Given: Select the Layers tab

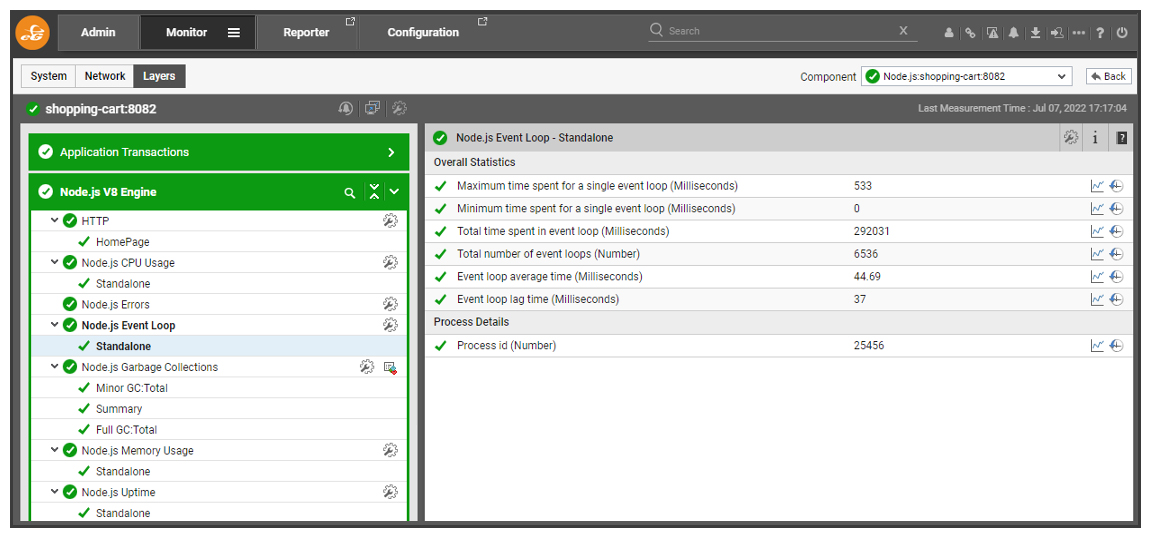Looking at the screenshot, I should coord(159,76).
